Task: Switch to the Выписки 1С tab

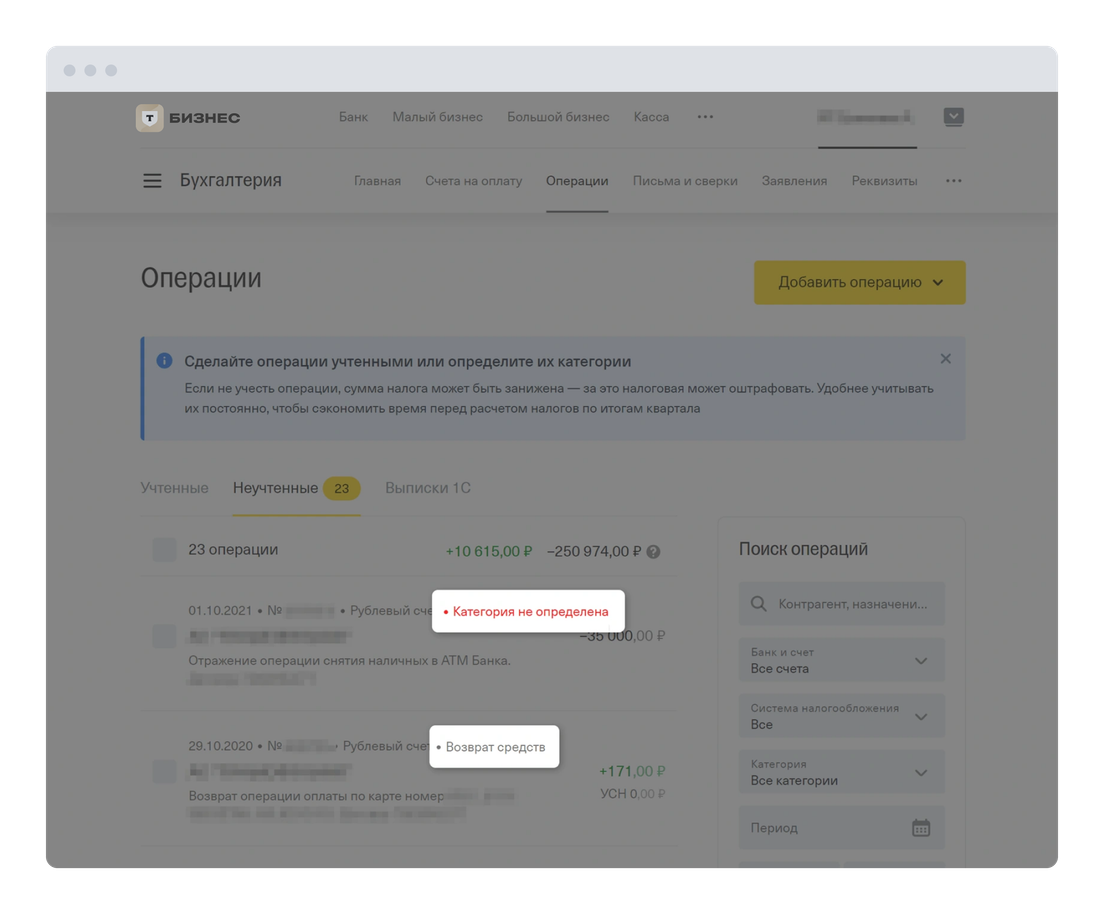Action: pyautogui.click(x=428, y=488)
